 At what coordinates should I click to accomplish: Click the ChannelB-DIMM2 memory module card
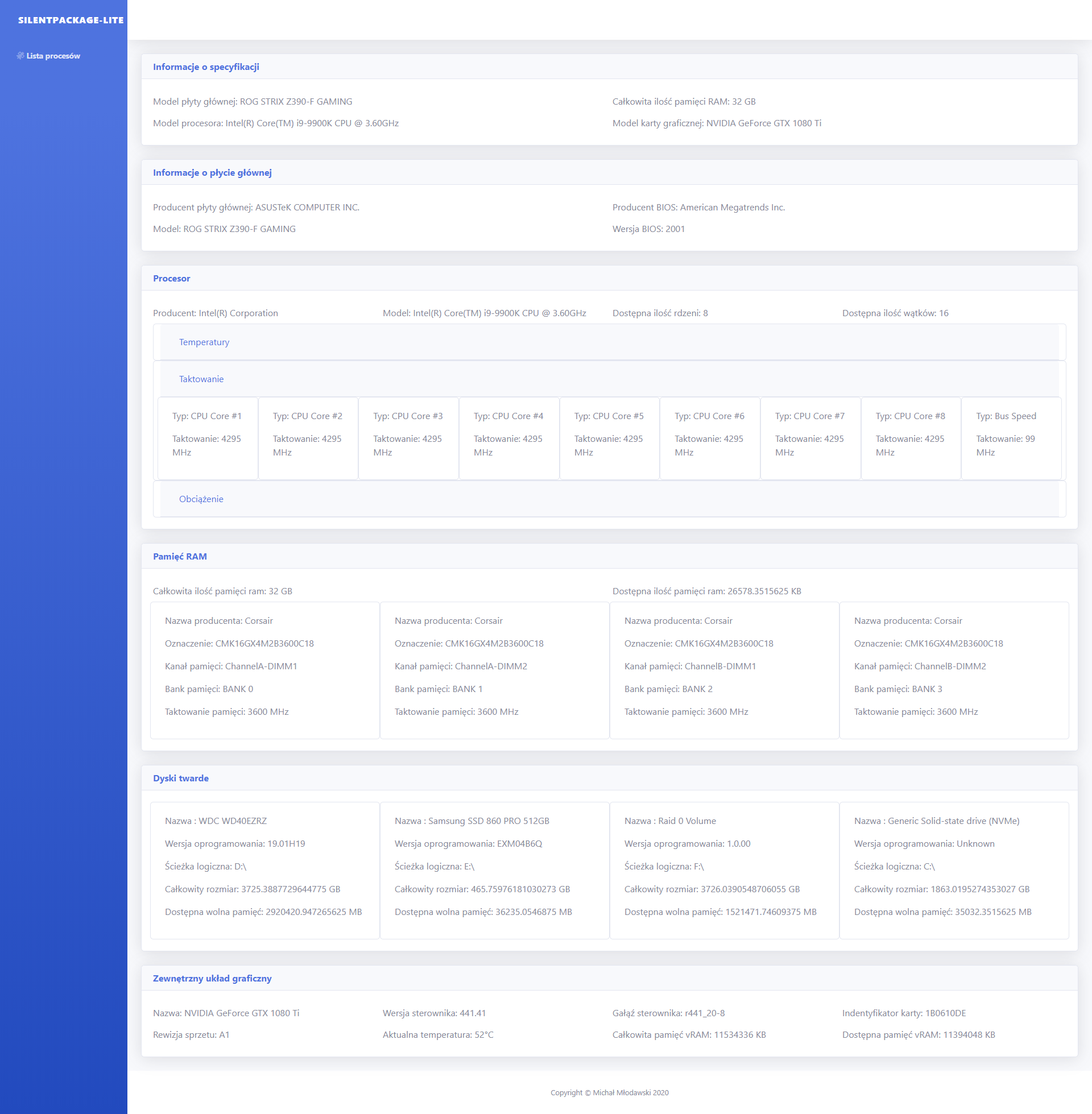pos(953,670)
